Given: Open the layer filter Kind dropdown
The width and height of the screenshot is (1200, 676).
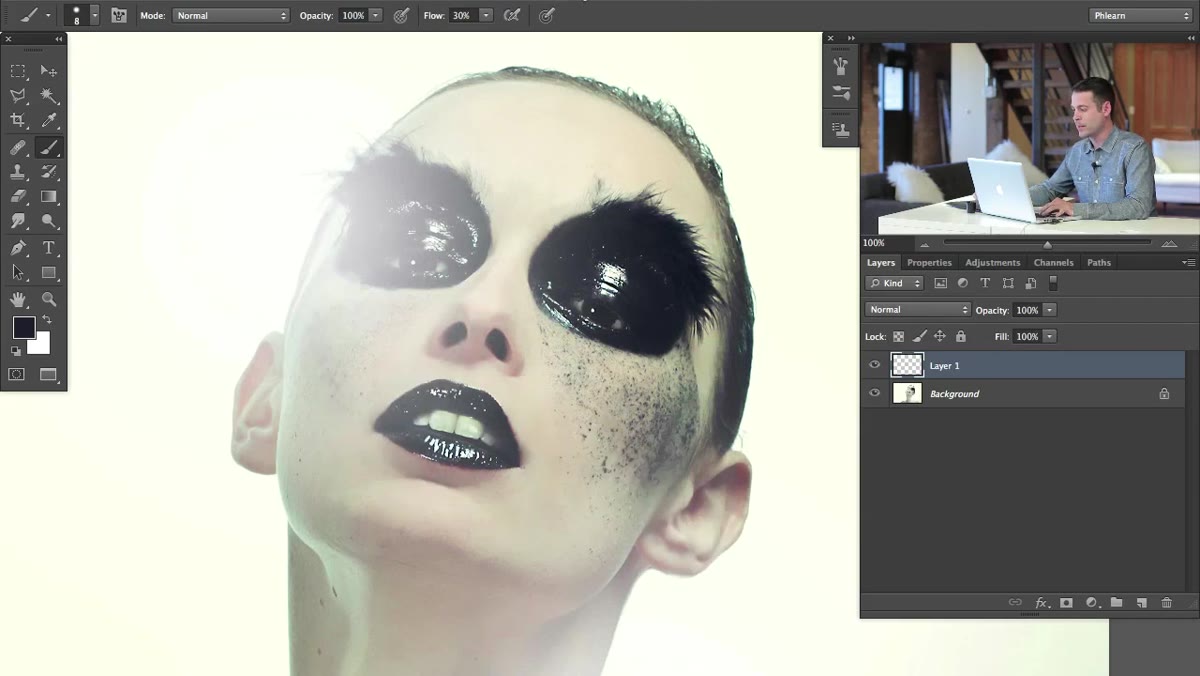Looking at the screenshot, I should click(894, 283).
